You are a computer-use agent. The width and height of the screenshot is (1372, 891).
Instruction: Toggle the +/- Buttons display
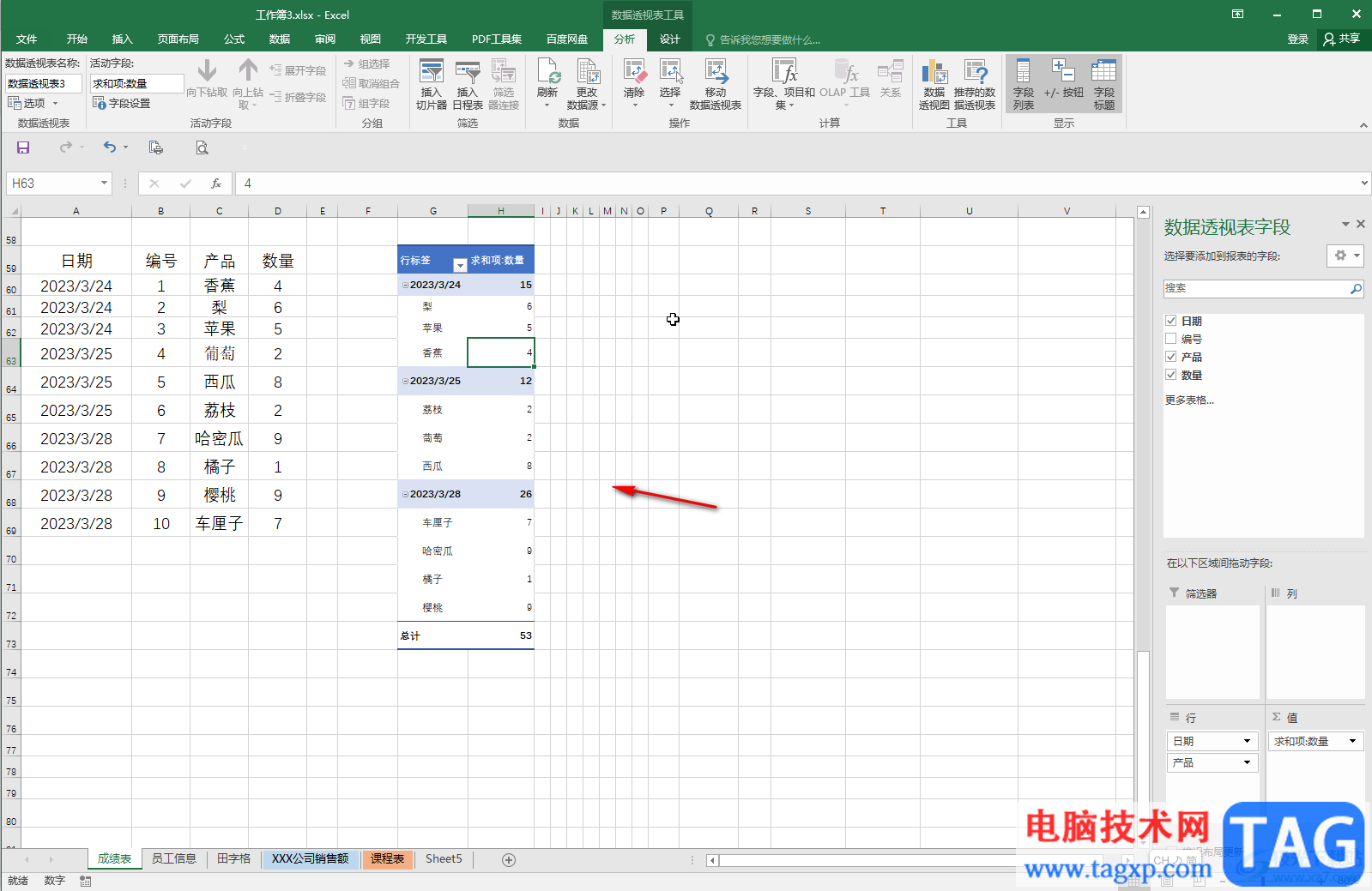pyautogui.click(x=1064, y=79)
